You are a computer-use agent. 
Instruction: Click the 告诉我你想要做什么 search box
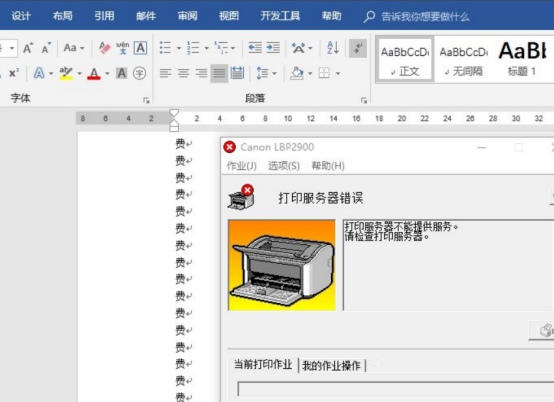click(425, 17)
